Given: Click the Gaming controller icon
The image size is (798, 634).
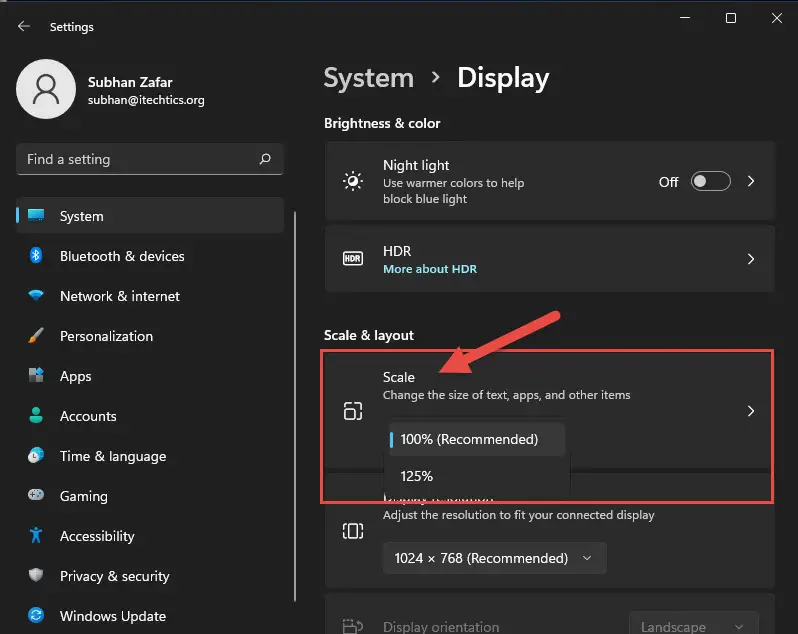Looking at the screenshot, I should click(x=36, y=495).
